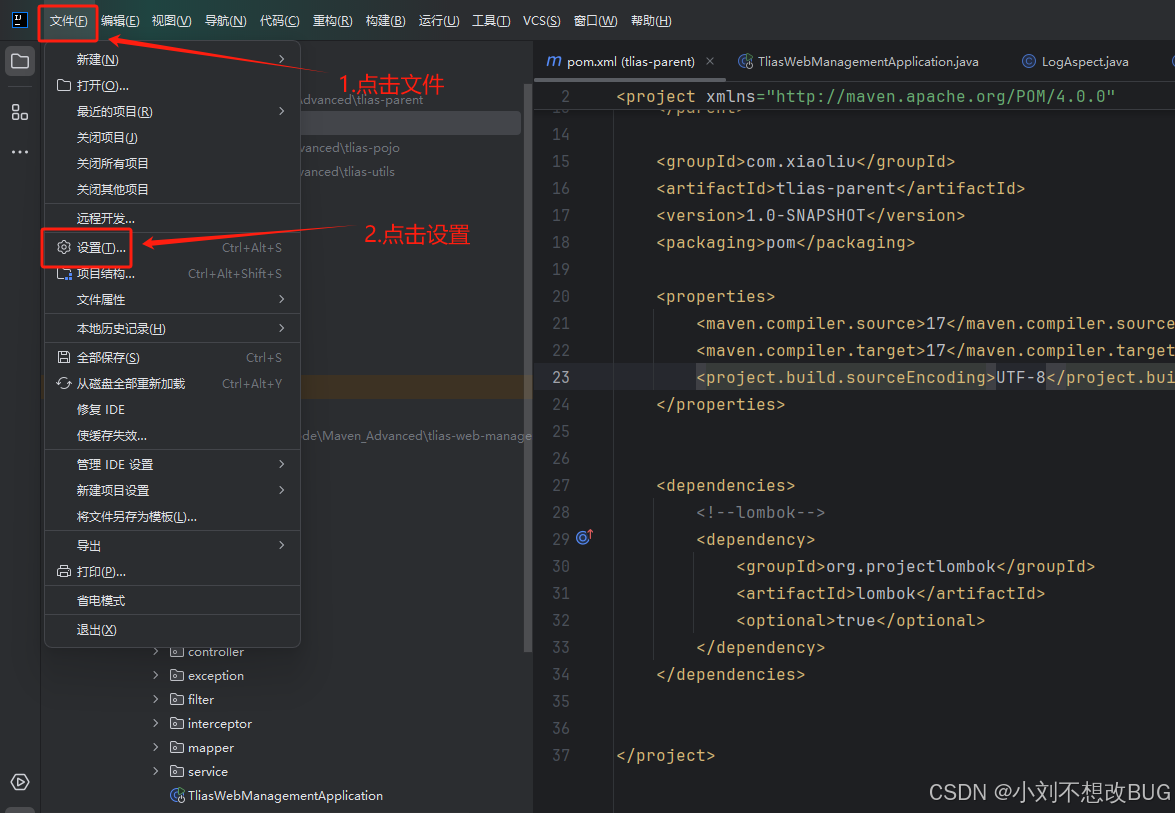
Task: Open the Build menu
Action: [385, 21]
